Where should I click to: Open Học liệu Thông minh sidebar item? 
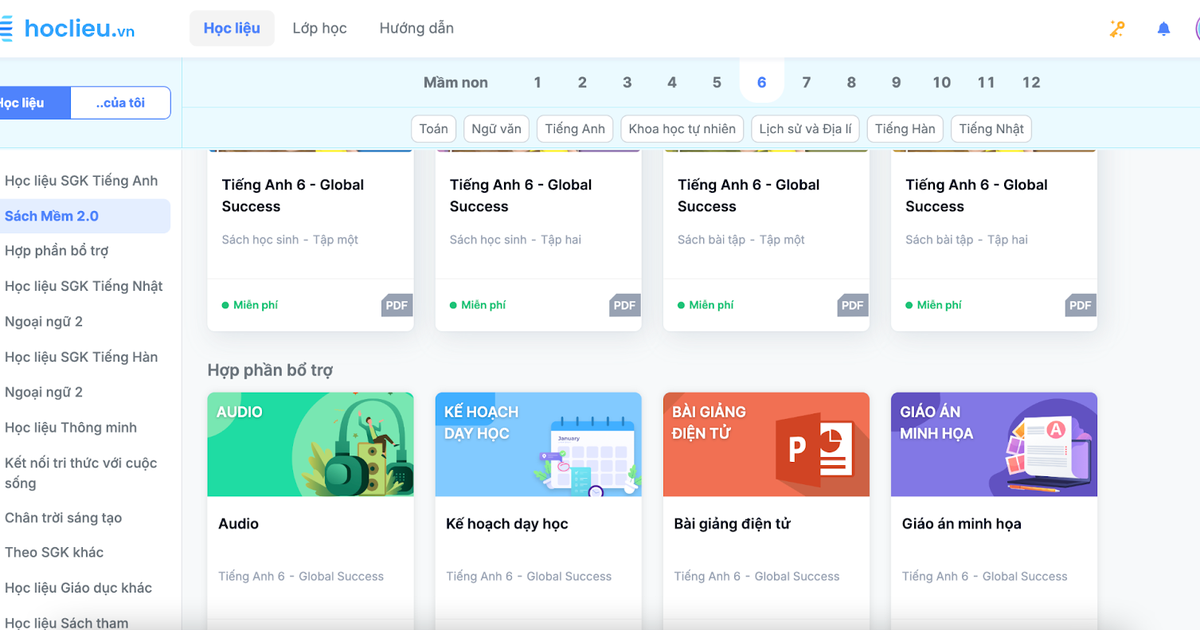click(71, 428)
